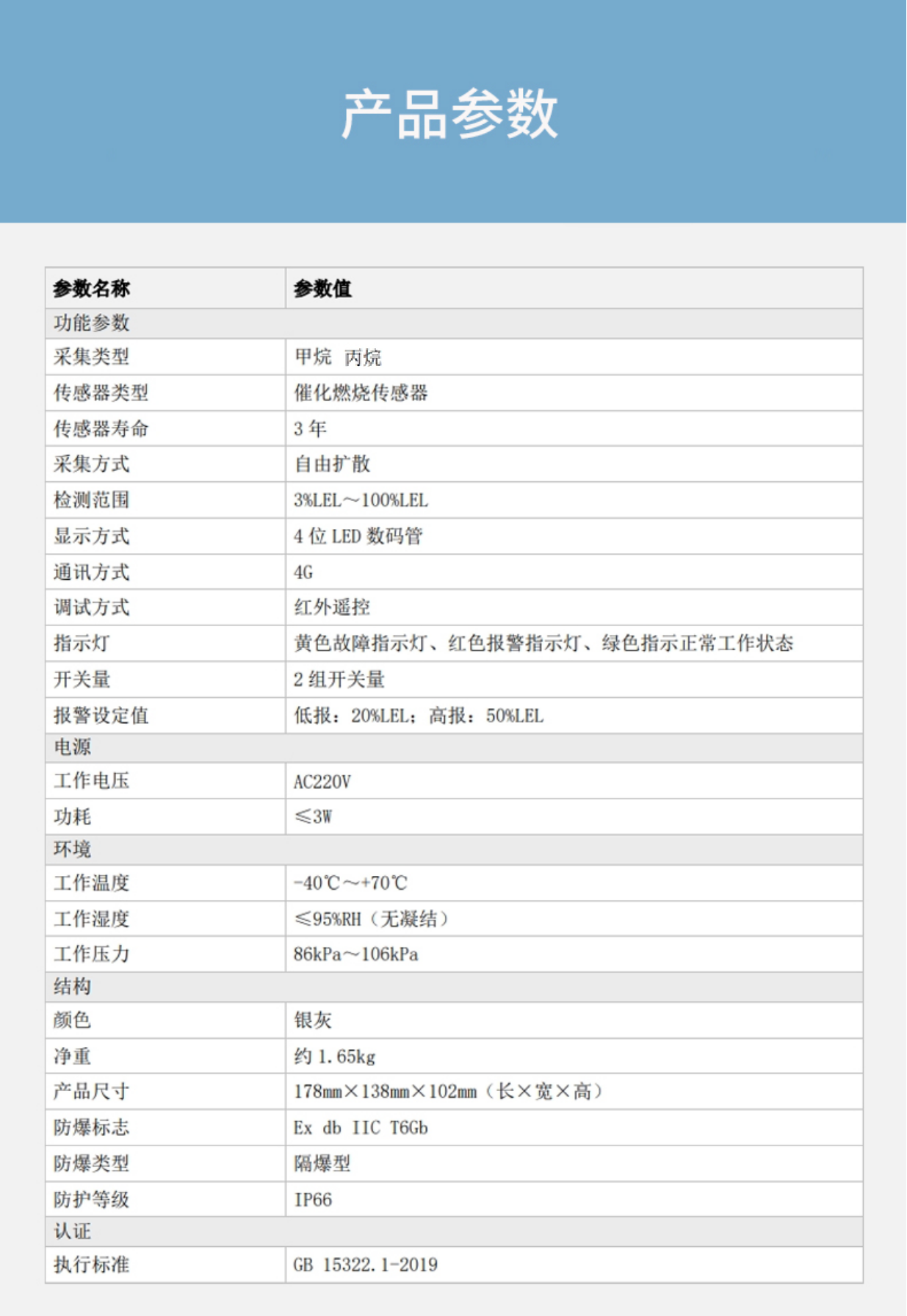Select the 178mm×138mm×102mm dimensions value
The height and width of the screenshot is (1316, 907).
[x=448, y=1092]
